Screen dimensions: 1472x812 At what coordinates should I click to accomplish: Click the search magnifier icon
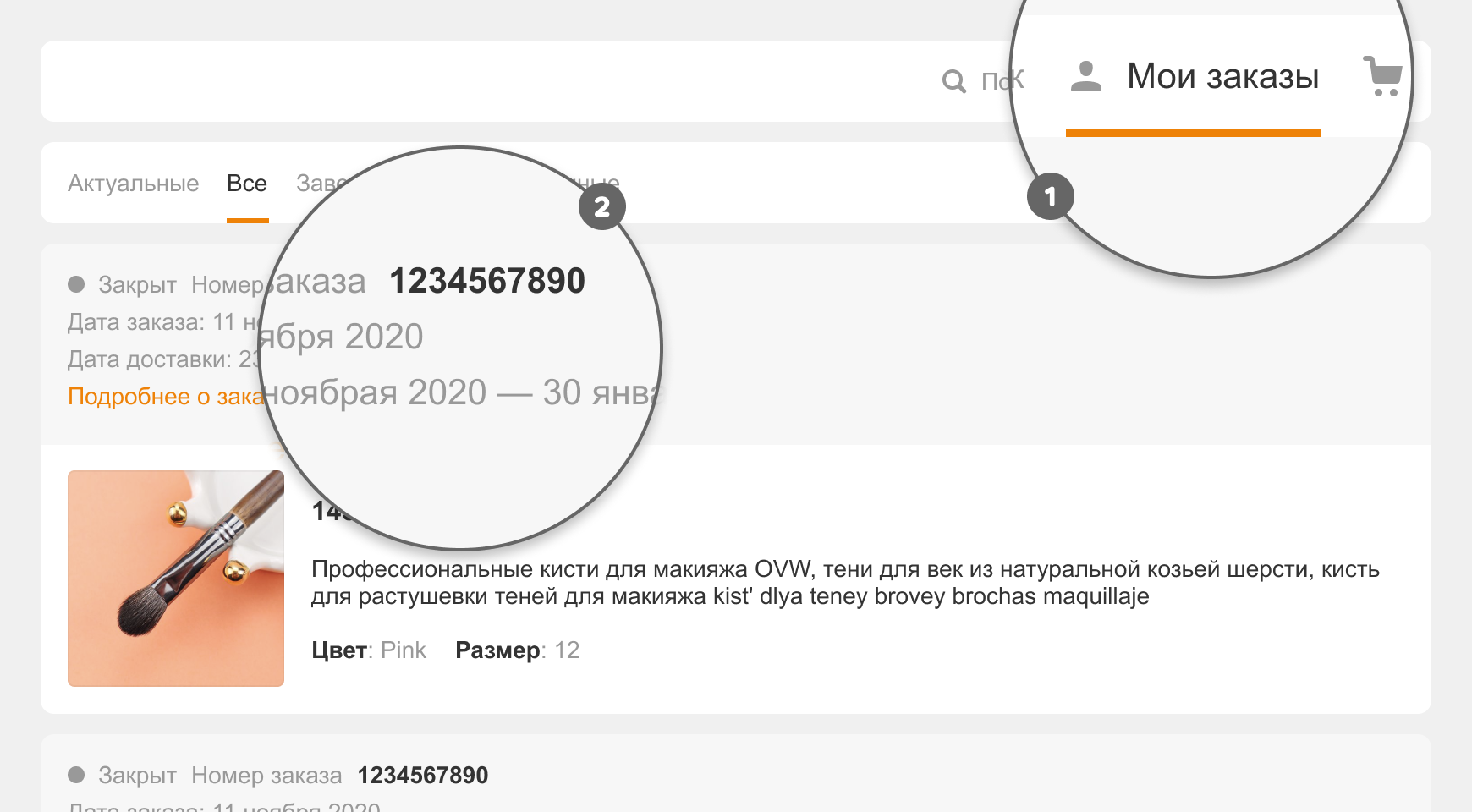tap(953, 81)
